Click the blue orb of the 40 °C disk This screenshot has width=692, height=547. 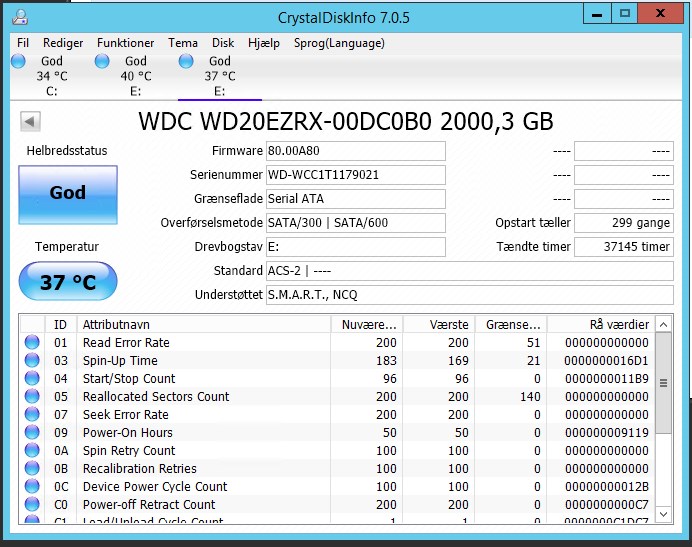(102, 61)
